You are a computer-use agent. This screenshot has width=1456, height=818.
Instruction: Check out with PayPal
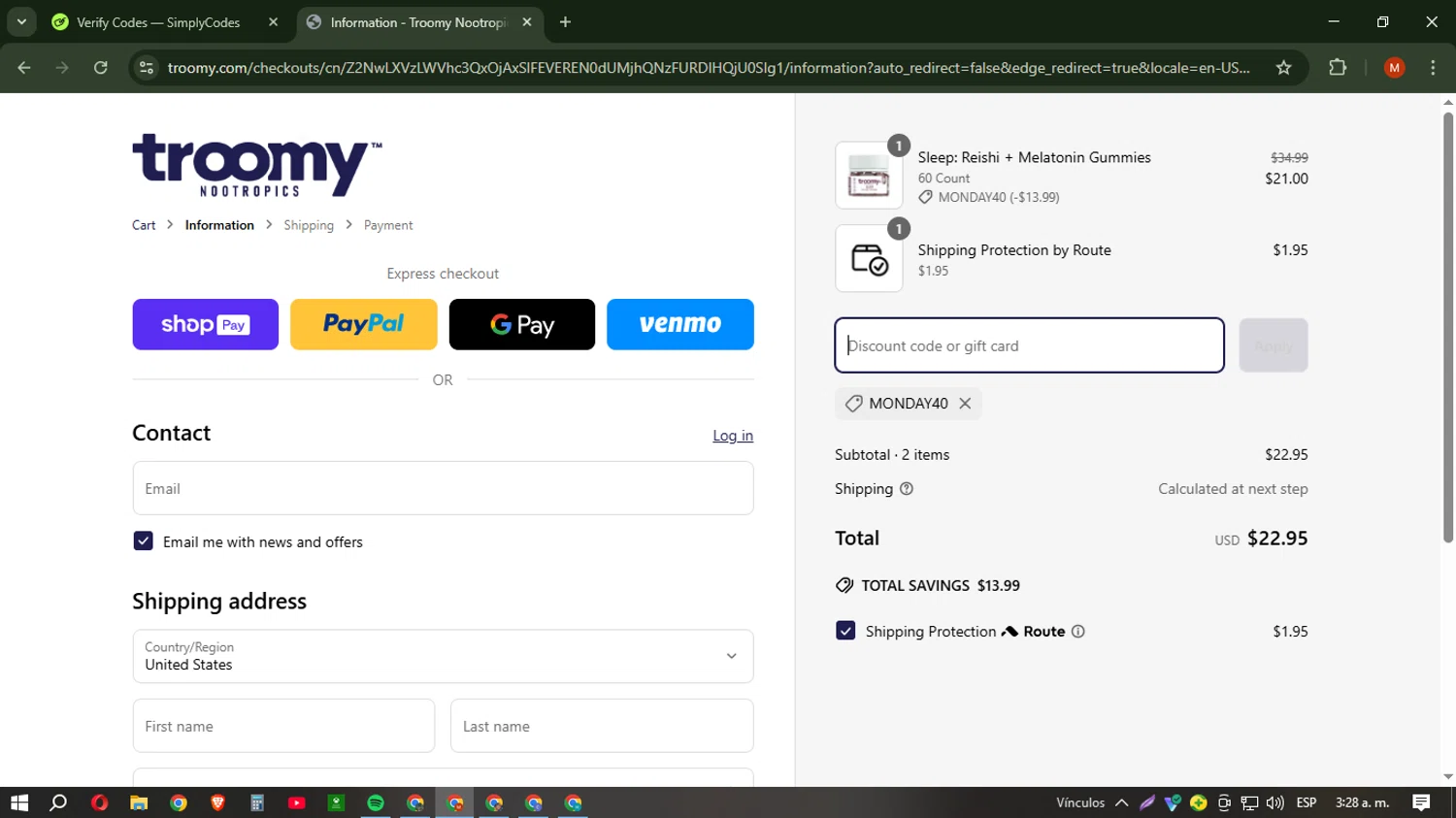click(x=364, y=324)
